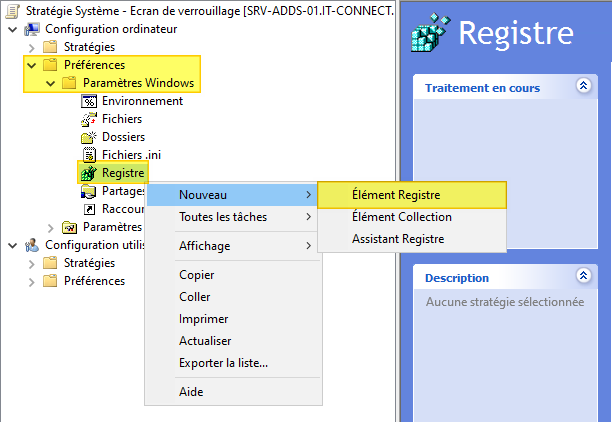The height and width of the screenshot is (422, 612).
Task: Select the Stratégie Système root label
Action: [x=210, y=11]
